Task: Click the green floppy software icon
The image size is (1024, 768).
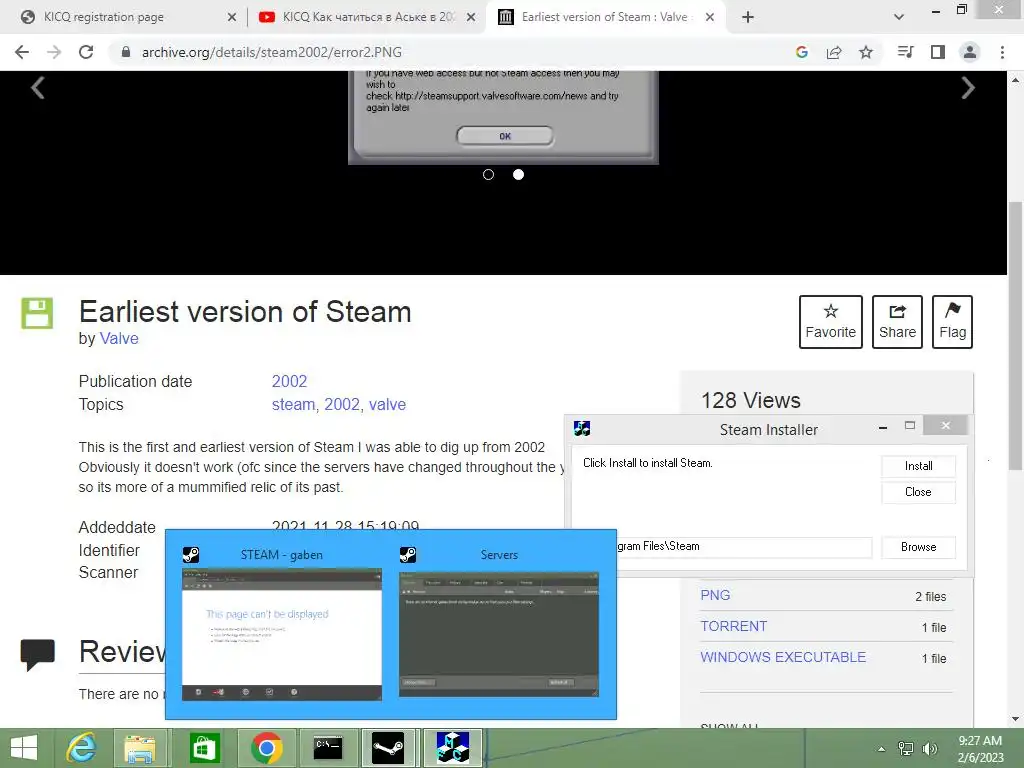Action: click(37, 313)
